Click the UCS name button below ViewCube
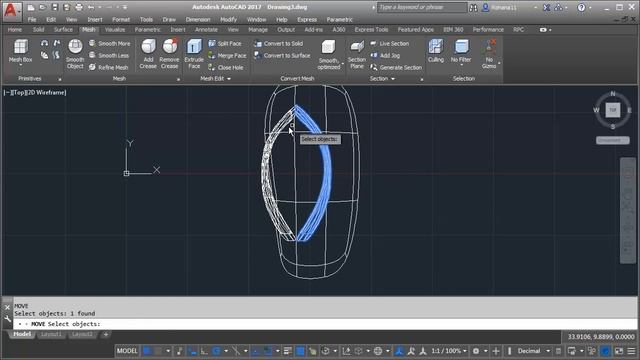 [x=612, y=140]
